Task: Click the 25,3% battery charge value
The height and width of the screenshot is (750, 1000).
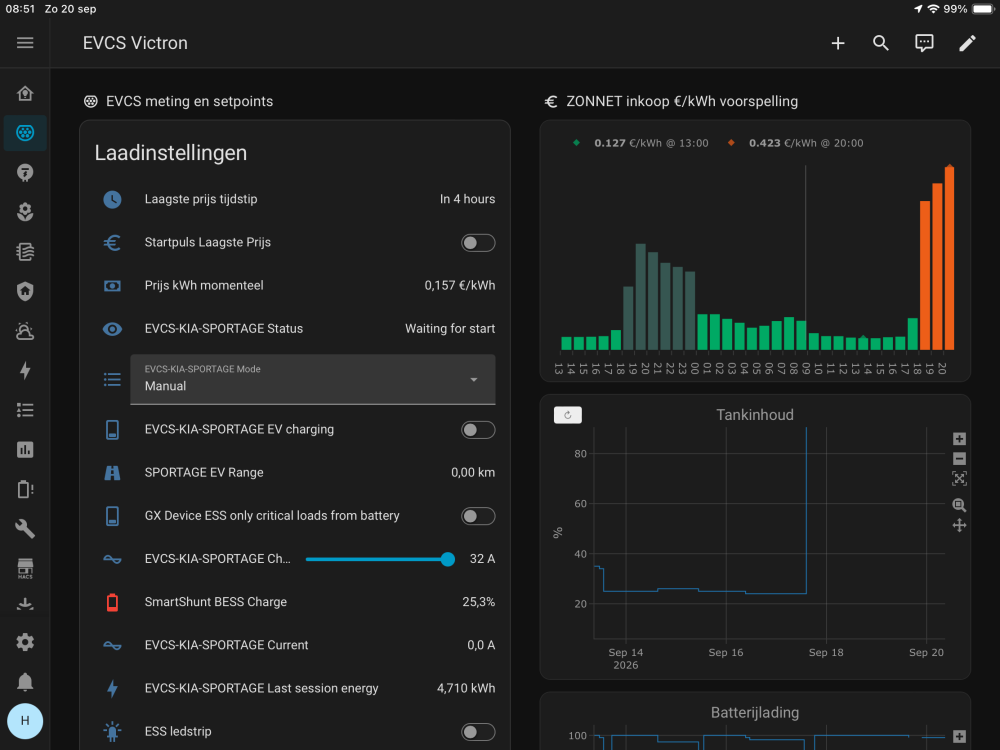Action: coord(478,602)
